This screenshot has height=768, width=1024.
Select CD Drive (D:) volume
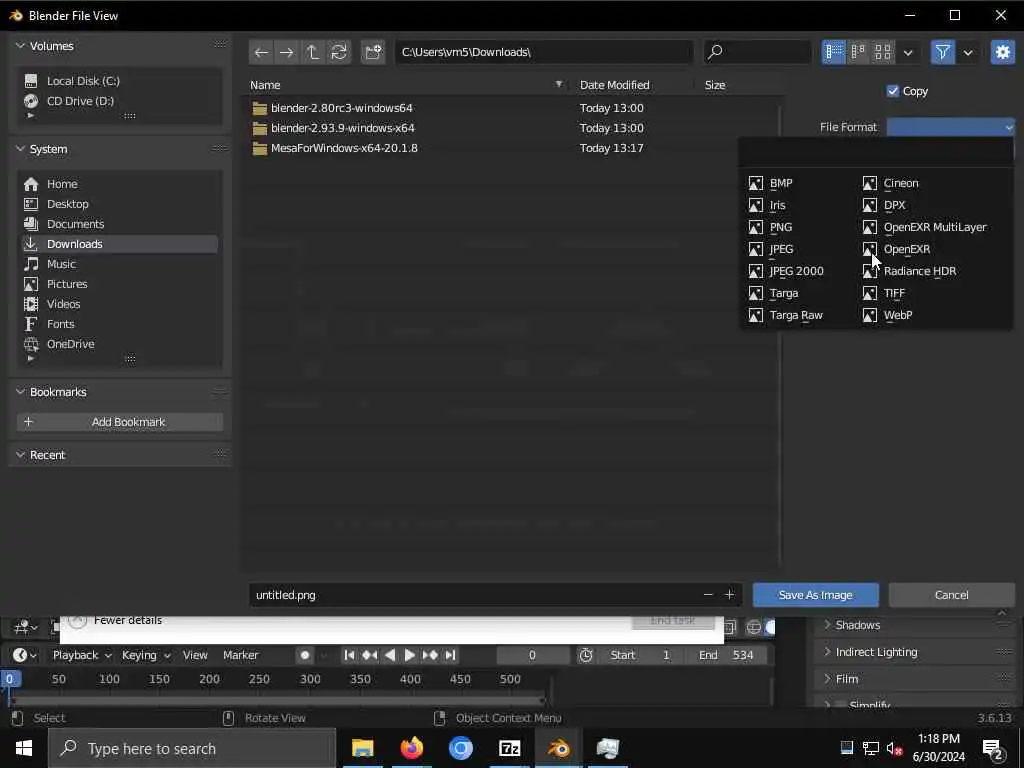(x=120, y=101)
